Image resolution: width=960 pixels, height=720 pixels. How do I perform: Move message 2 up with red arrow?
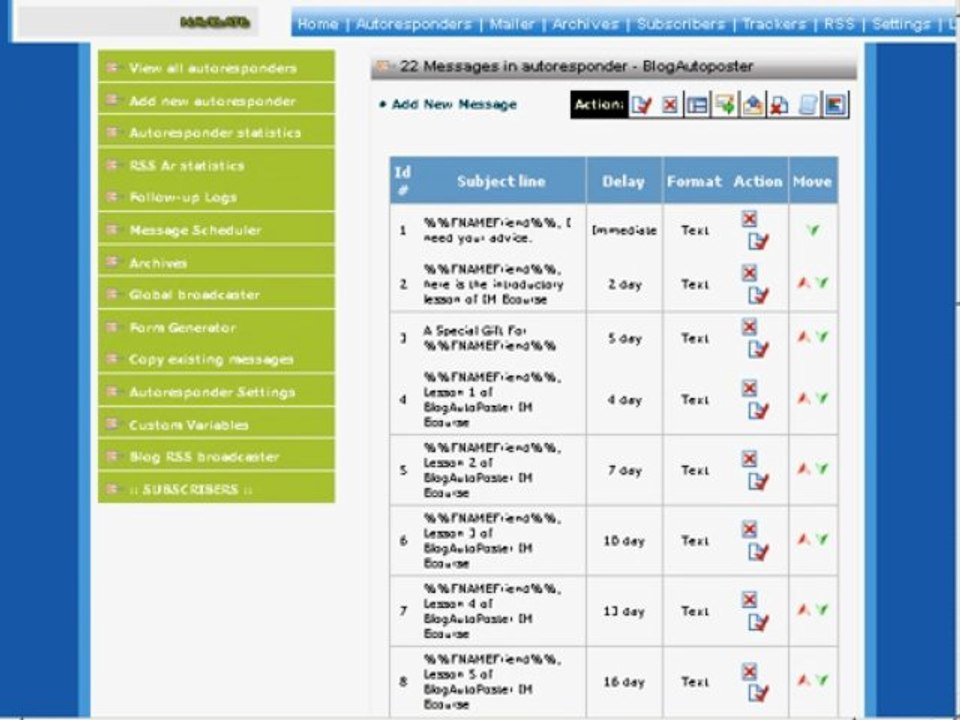tap(803, 283)
